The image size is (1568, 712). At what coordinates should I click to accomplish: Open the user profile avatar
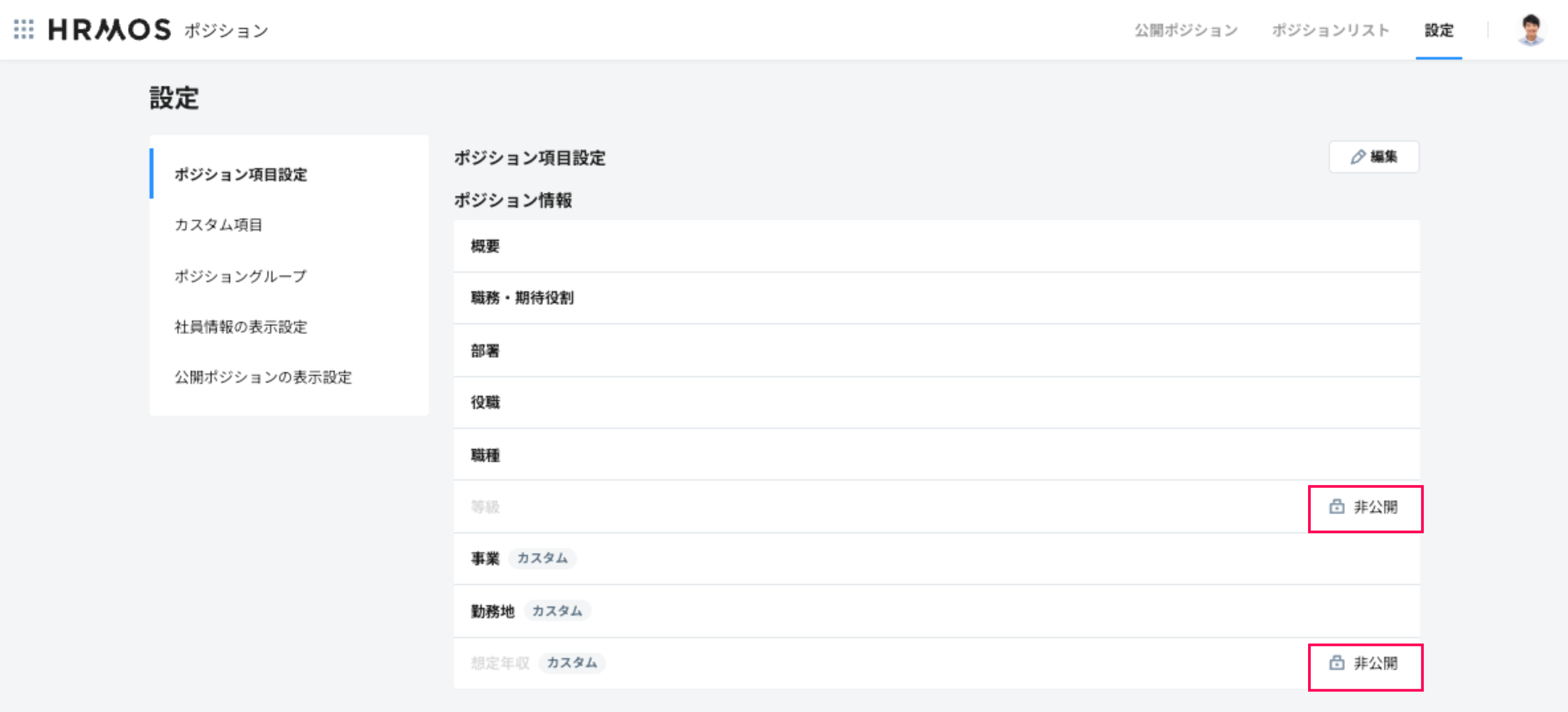pyautogui.click(x=1530, y=30)
